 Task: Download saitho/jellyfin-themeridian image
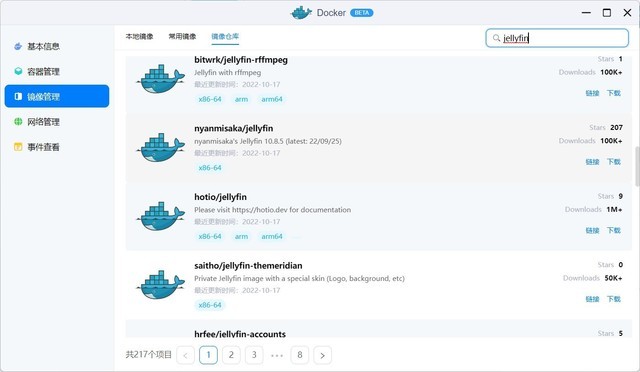pyautogui.click(x=613, y=299)
